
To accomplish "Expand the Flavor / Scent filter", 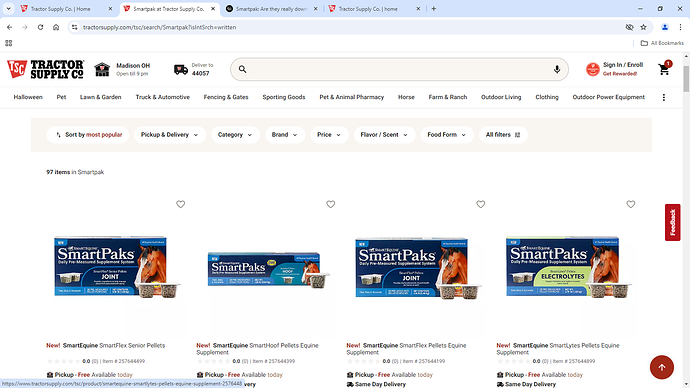I will (384, 135).
